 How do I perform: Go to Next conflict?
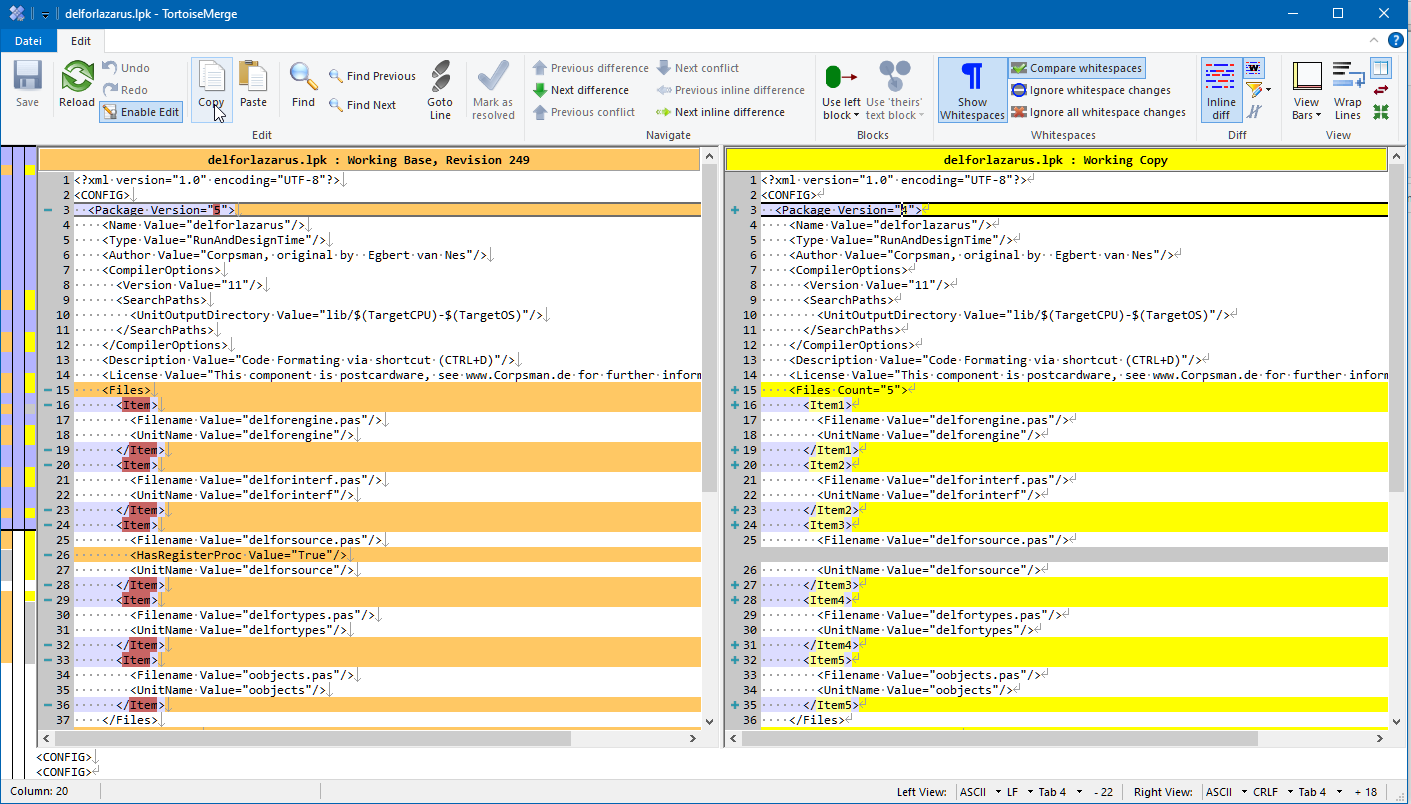click(697, 68)
